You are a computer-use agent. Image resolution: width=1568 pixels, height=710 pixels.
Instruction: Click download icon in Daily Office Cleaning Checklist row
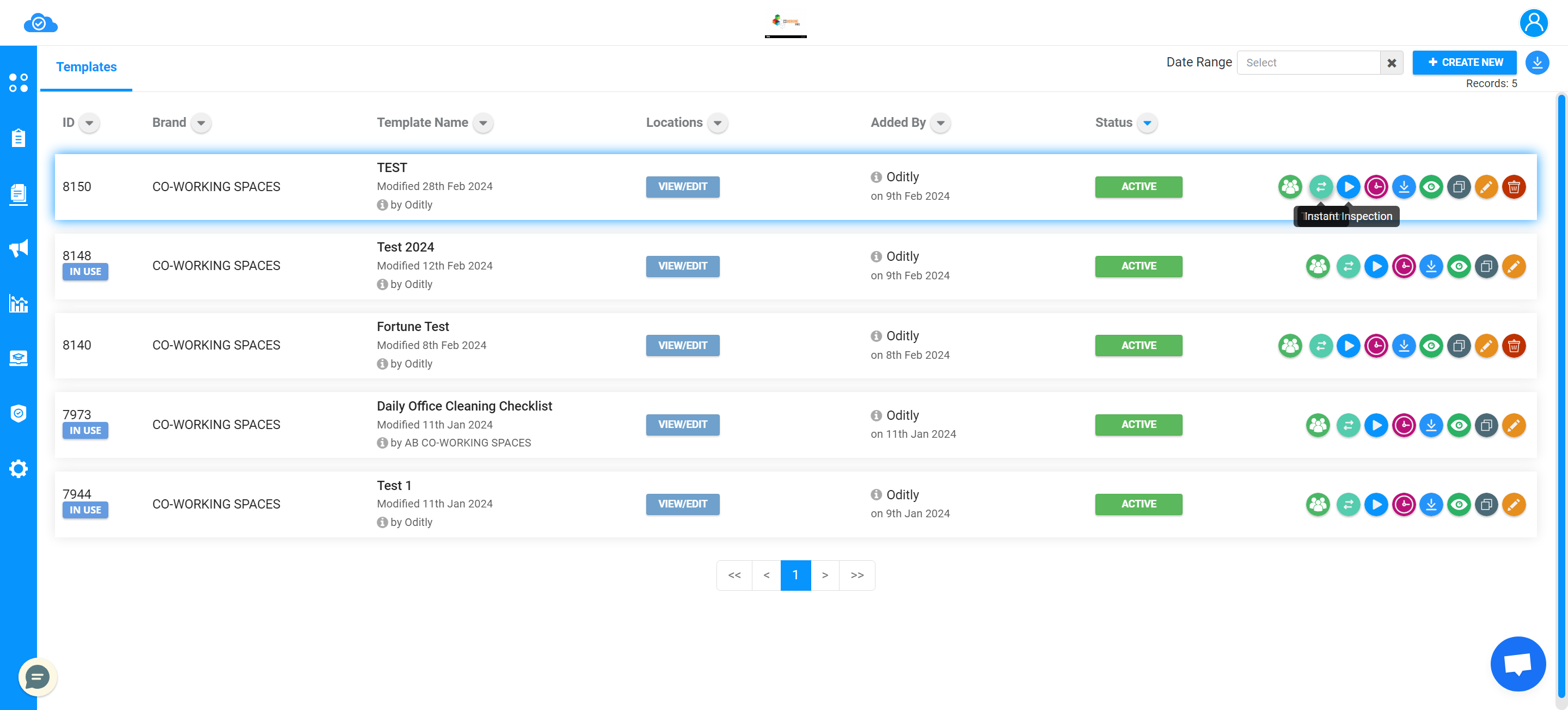pyautogui.click(x=1431, y=425)
